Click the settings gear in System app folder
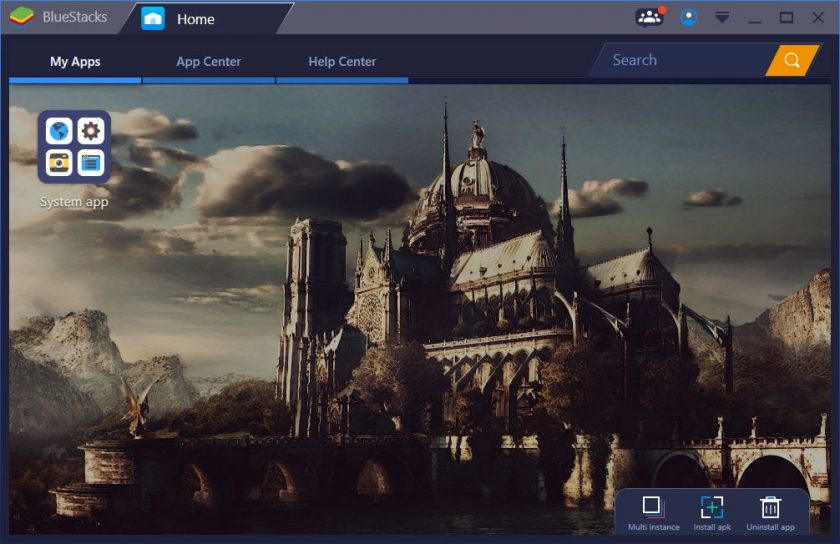Image resolution: width=840 pixels, height=544 pixels. (91, 131)
